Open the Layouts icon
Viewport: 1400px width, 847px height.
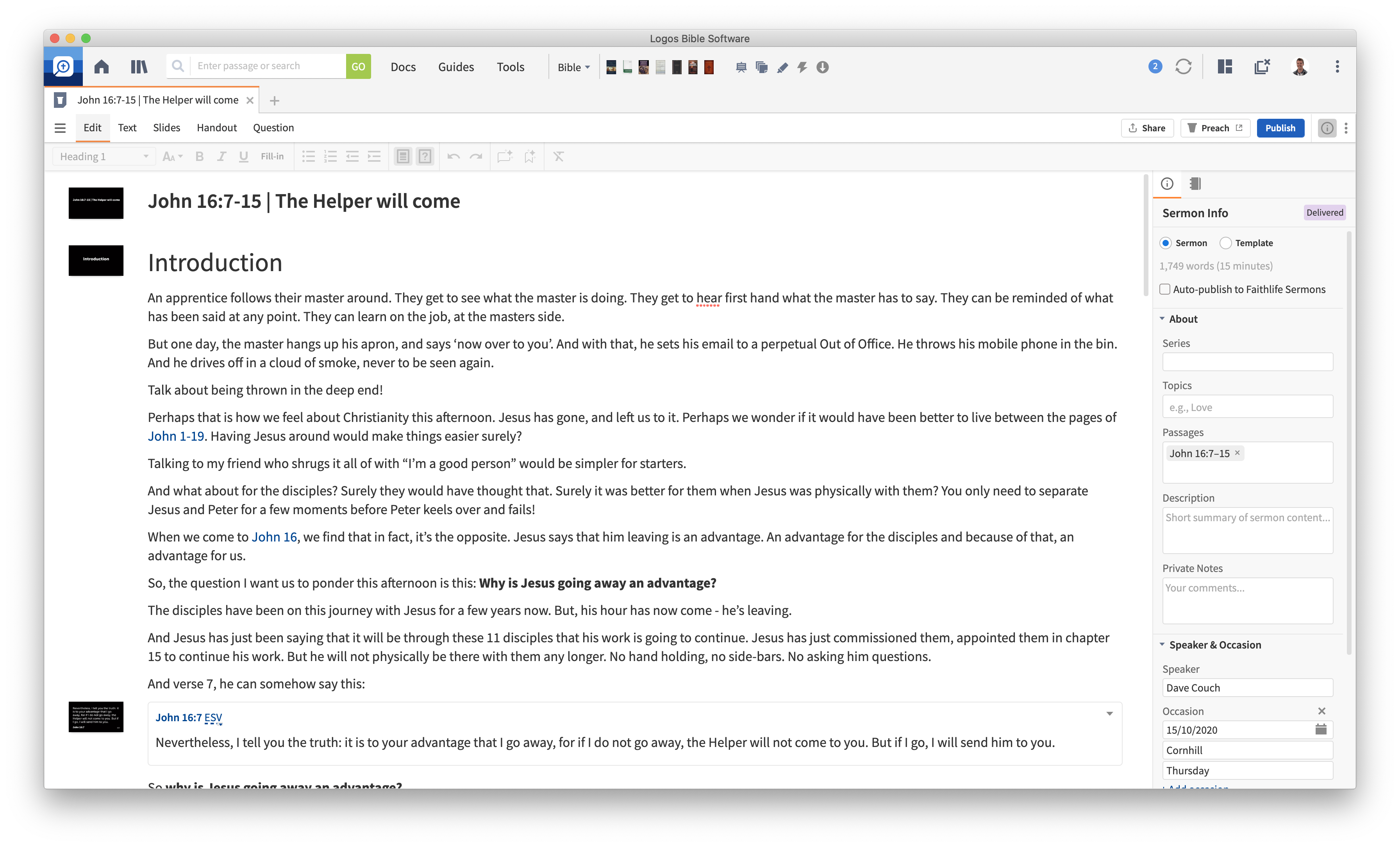click(x=1225, y=66)
